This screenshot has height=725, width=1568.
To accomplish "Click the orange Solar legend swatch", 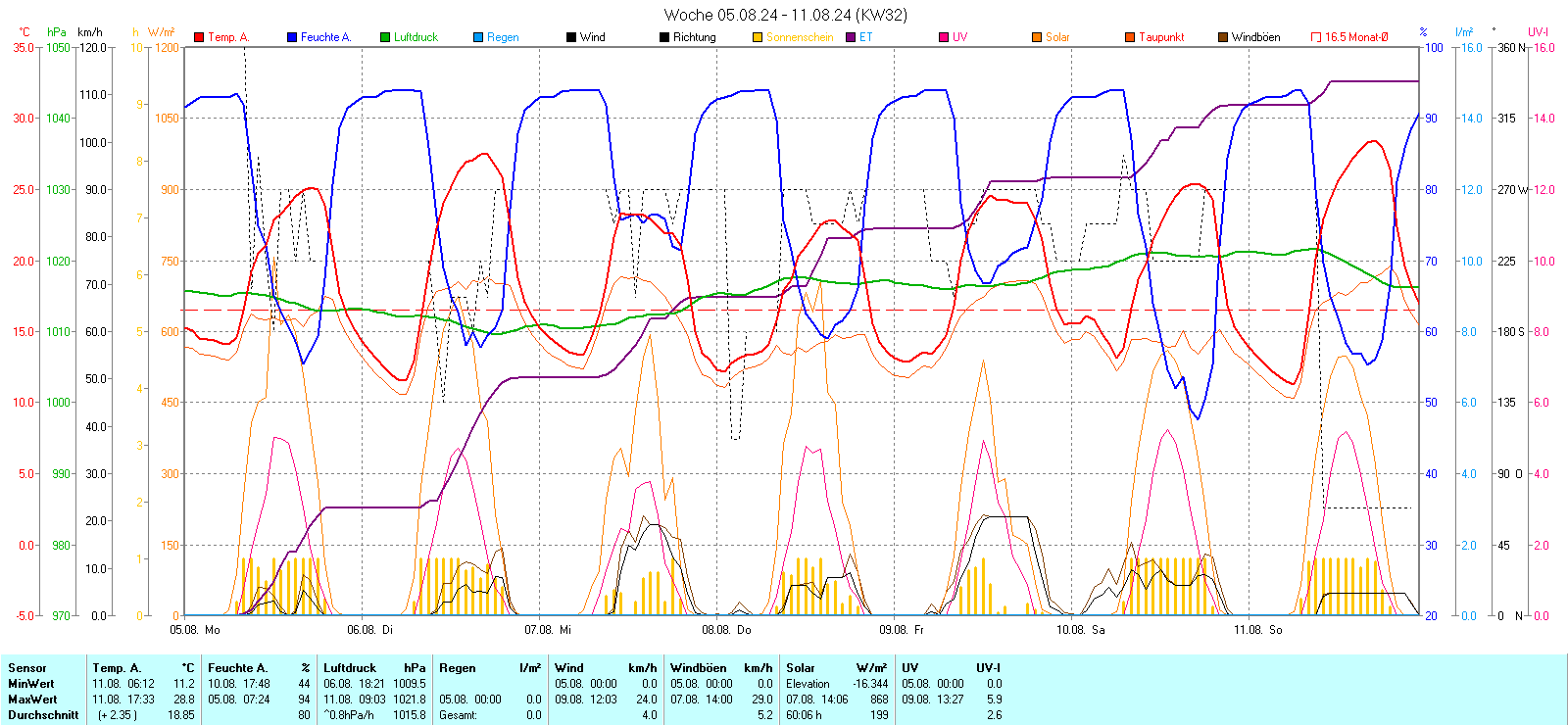I will tap(1037, 37).
